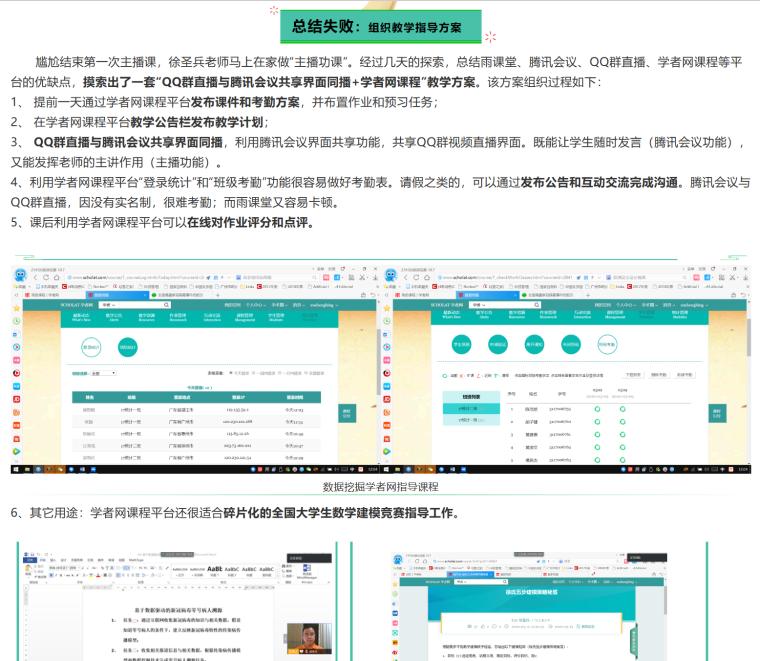Click the filled teal circle button in left screenshot
The width and height of the screenshot is (760, 661).
click(x=127, y=346)
